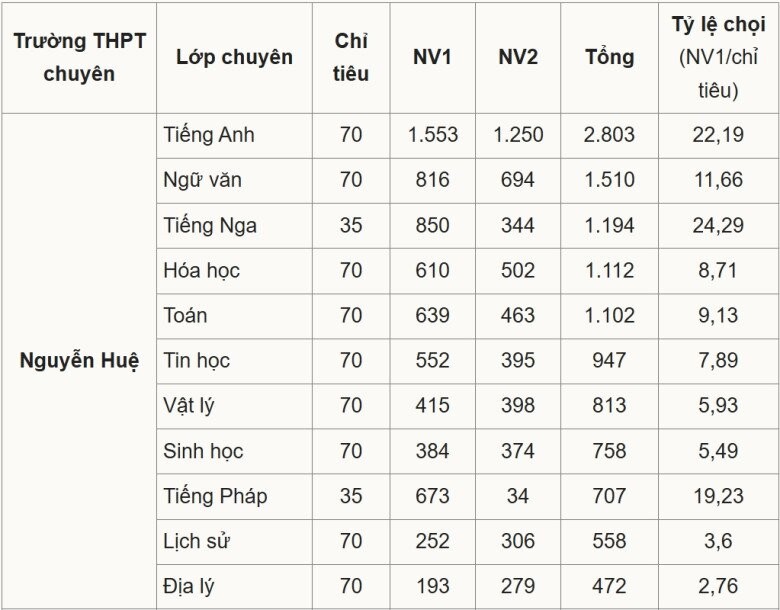Select the 'Lớp chuyên' header cell
780x610 pixels.
[x=234, y=57]
